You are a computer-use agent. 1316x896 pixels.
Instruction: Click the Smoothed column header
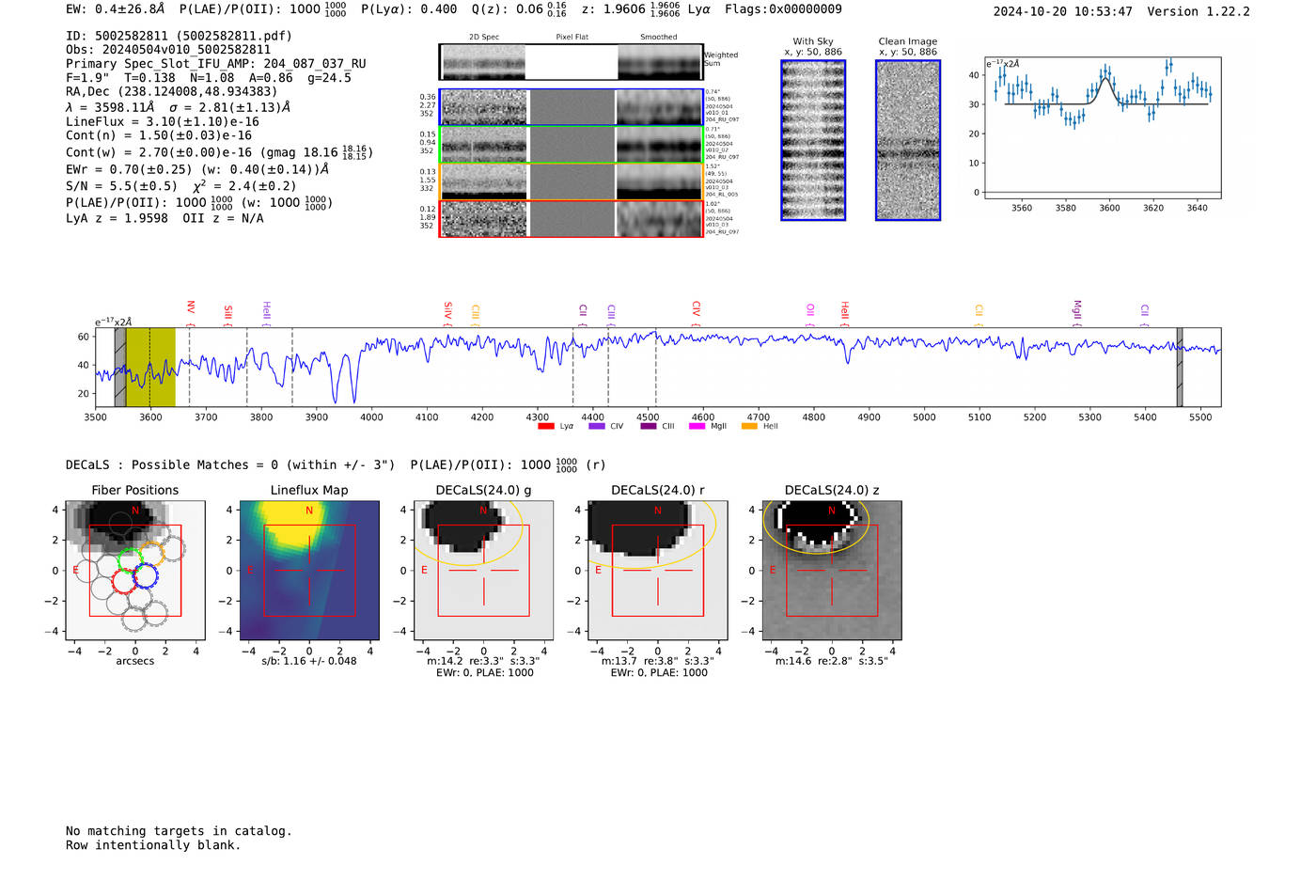(659, 37)
